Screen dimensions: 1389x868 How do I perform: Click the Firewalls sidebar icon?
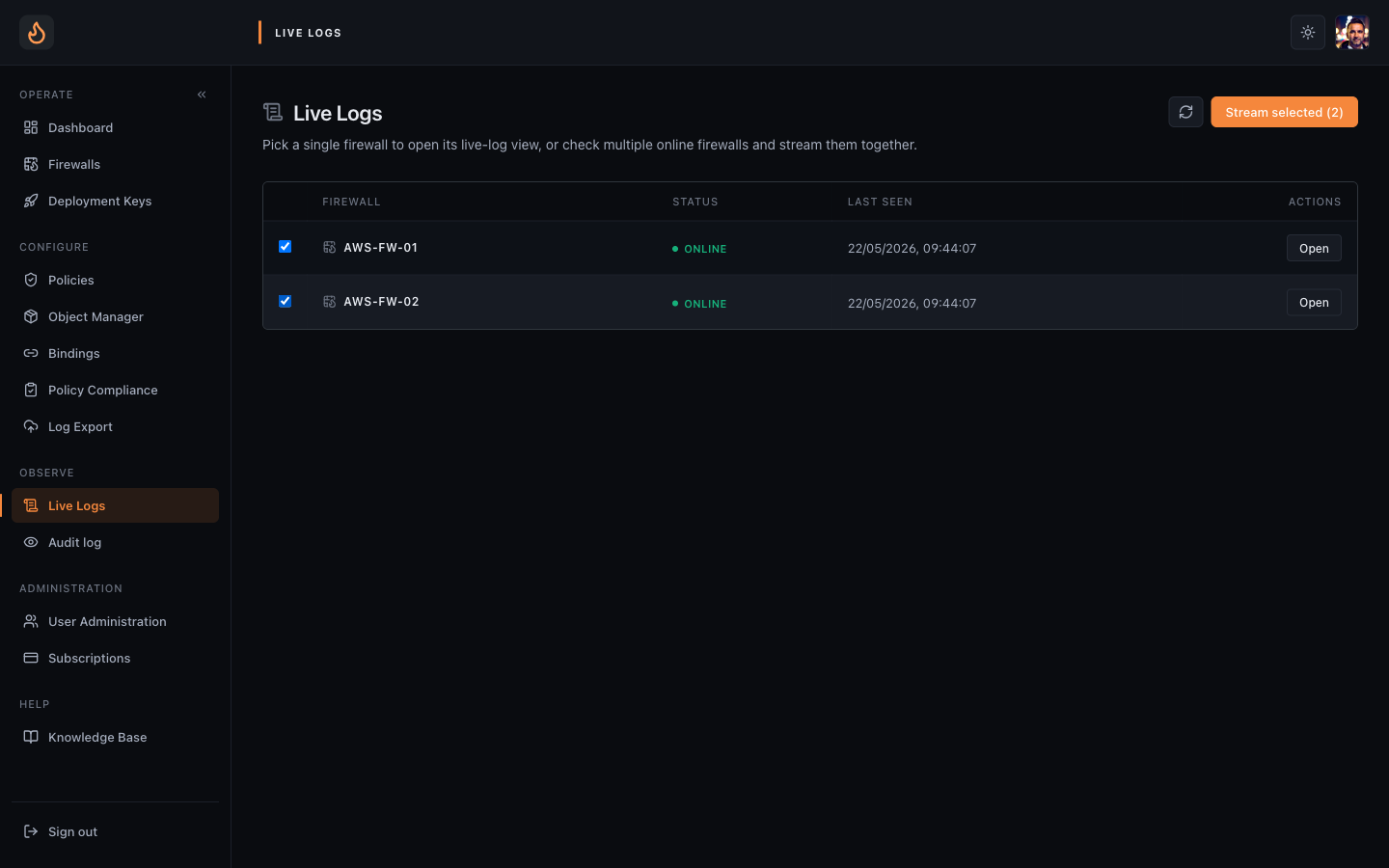31,164
